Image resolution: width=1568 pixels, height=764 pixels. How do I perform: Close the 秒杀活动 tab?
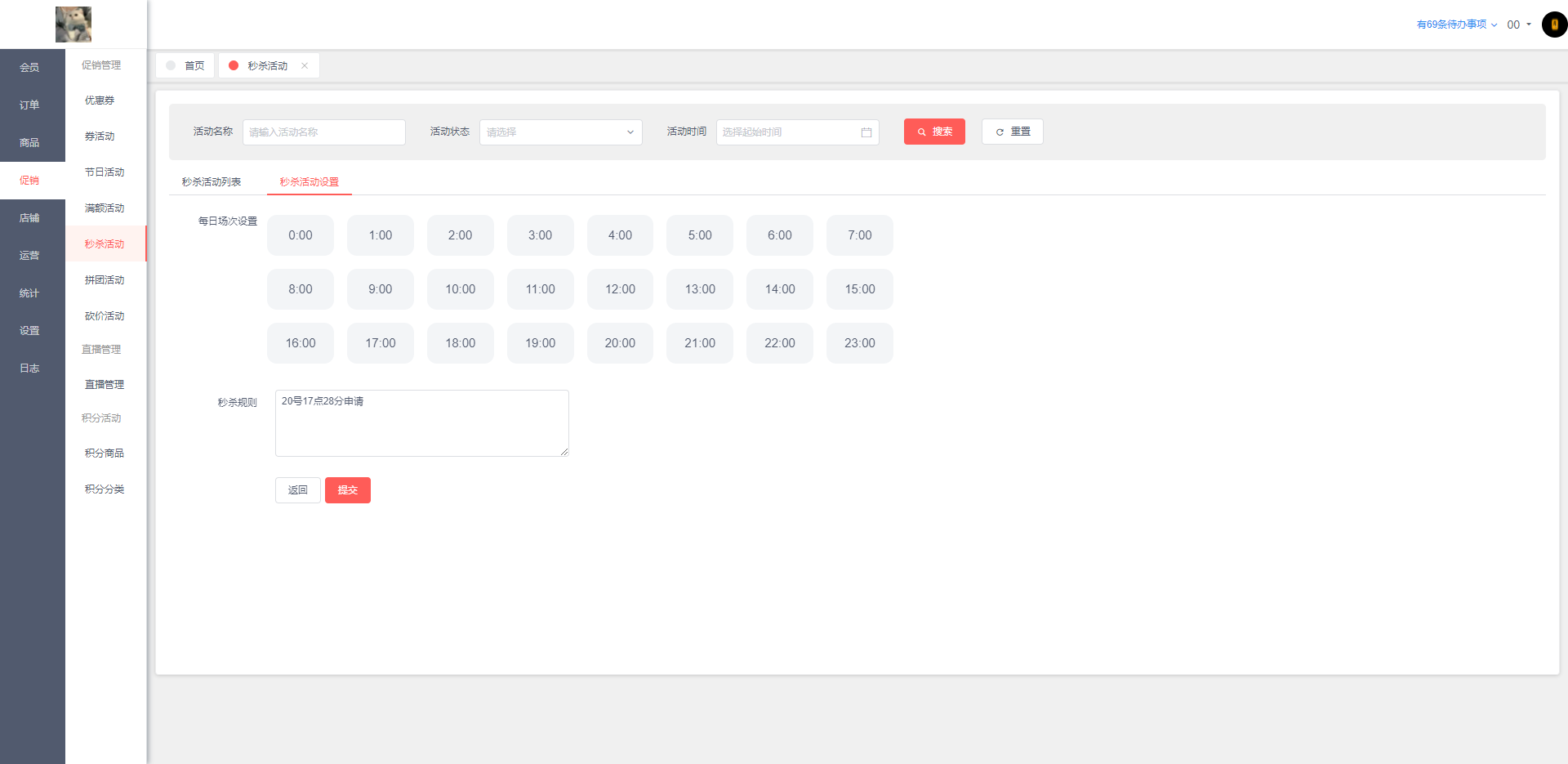[x=305, y=65]
